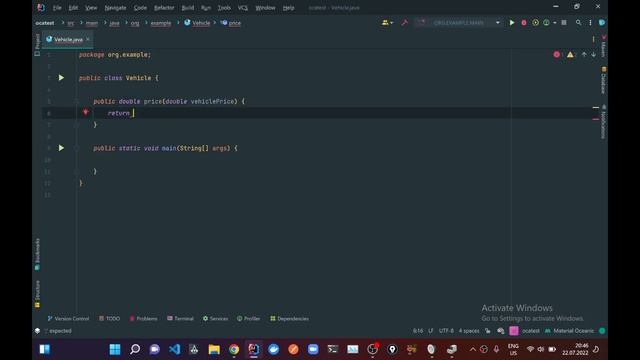Click the yellow warning indicator in the editor corner

(x=570, y=54)
